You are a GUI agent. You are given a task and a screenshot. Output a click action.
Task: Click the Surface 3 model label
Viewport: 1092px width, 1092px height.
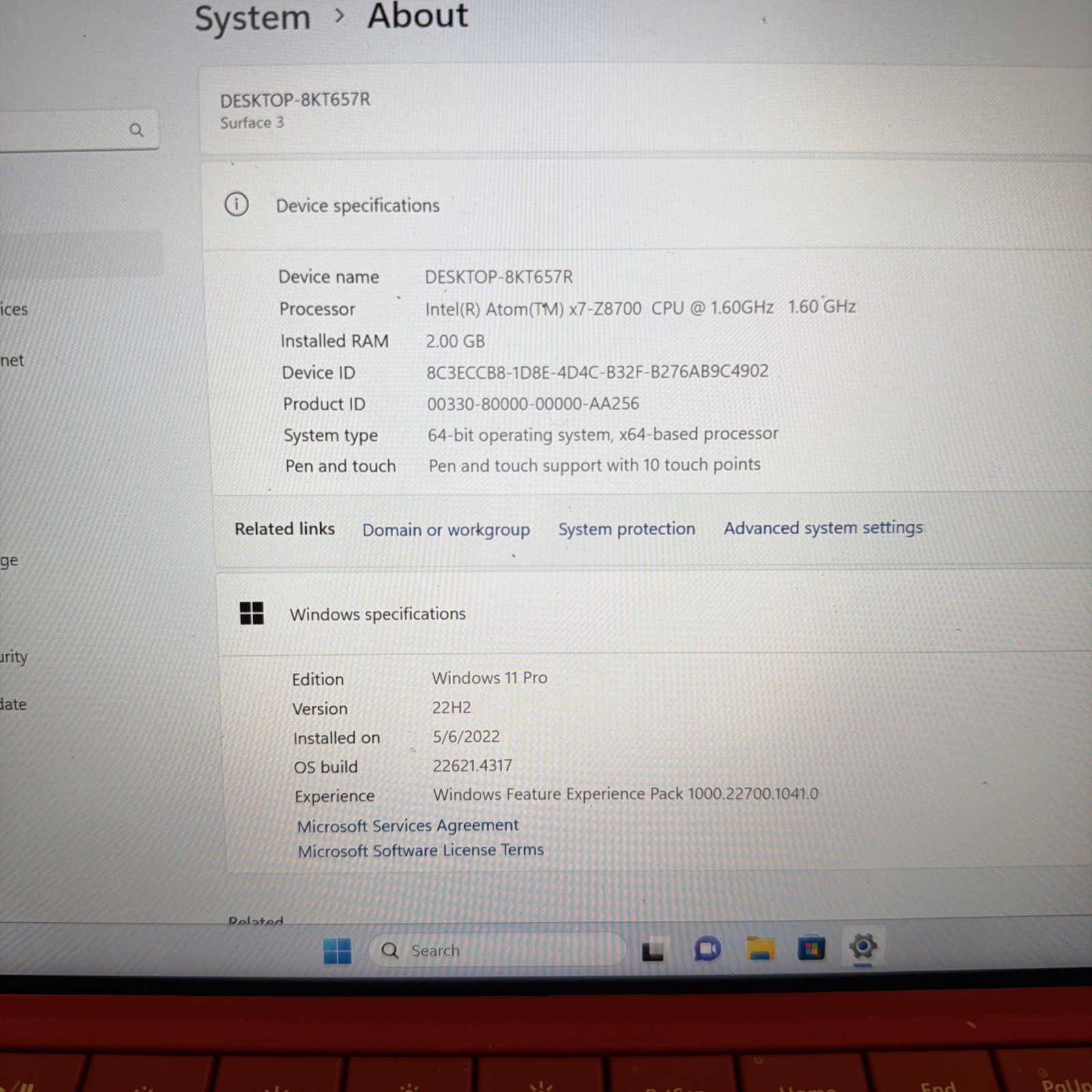252,123
